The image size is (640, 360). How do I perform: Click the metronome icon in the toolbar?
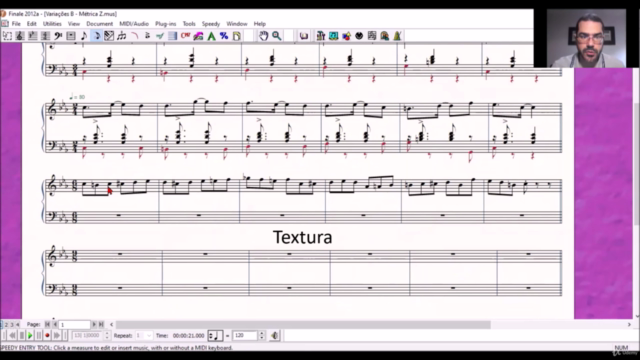[397, 36]
